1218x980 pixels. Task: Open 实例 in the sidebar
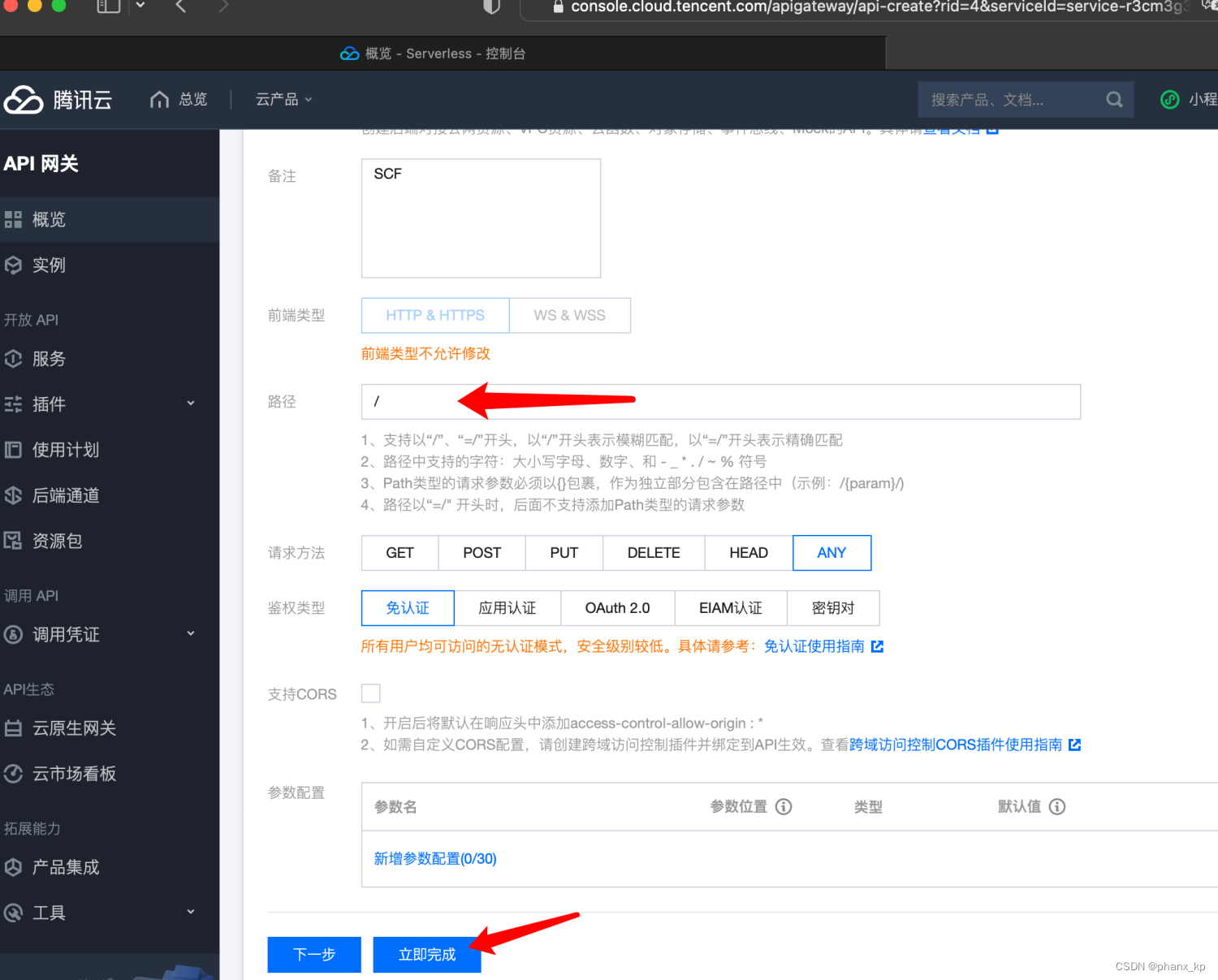pos(110,265)
